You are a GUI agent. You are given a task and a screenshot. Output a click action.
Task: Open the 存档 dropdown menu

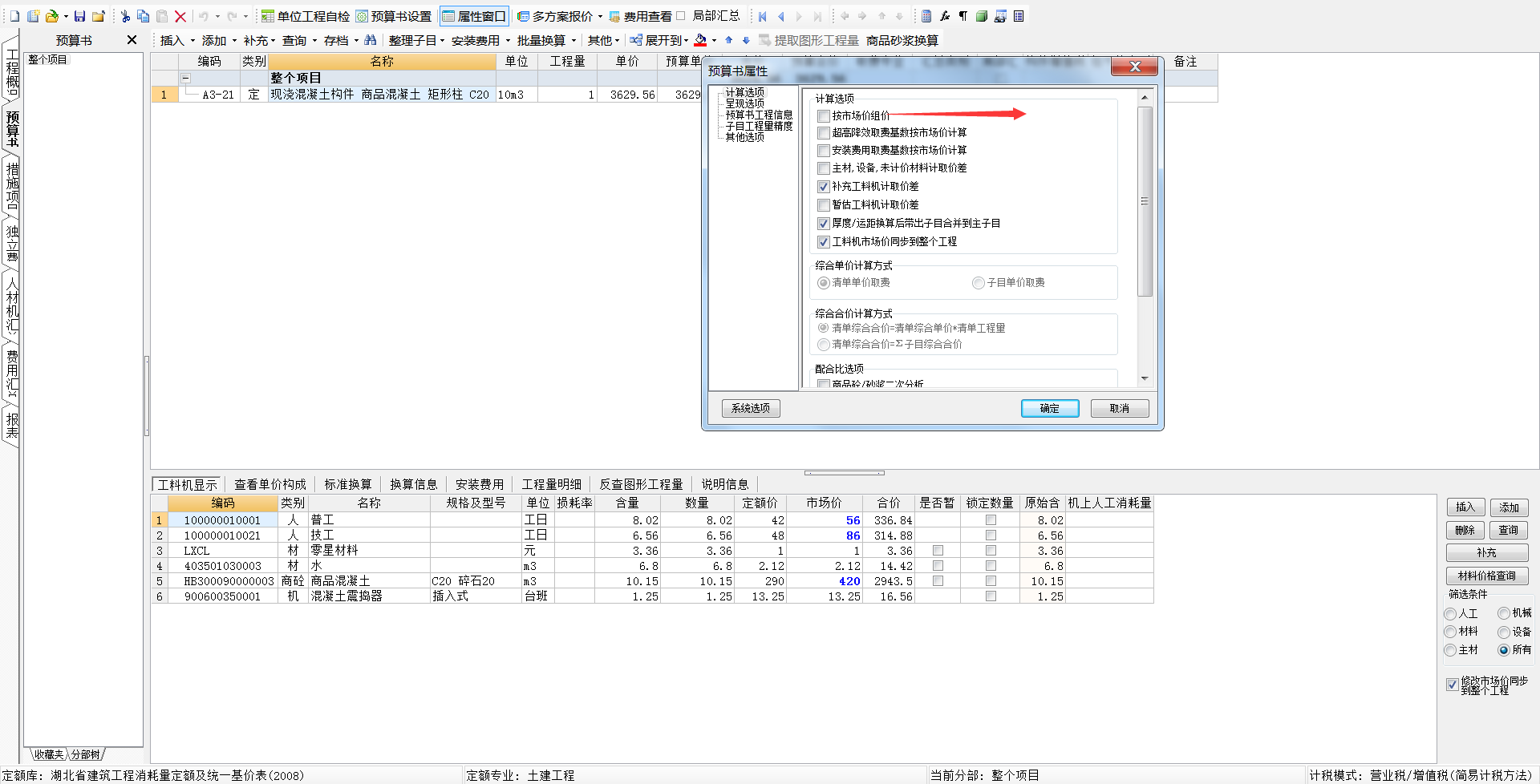pyautogui.click(x=341, y=40)
